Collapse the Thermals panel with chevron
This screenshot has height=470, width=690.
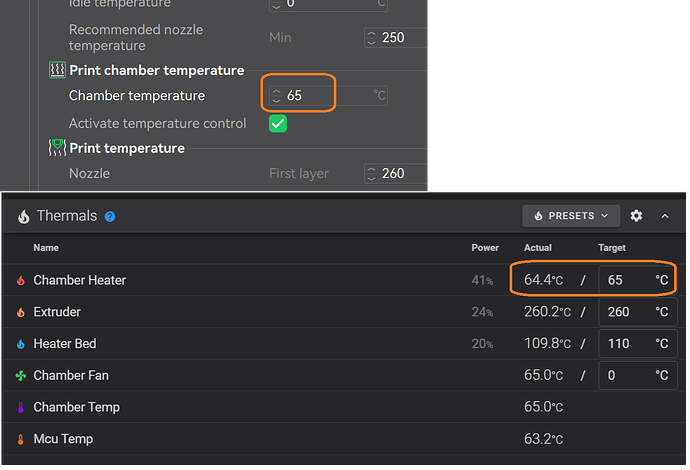click(665, 216)
